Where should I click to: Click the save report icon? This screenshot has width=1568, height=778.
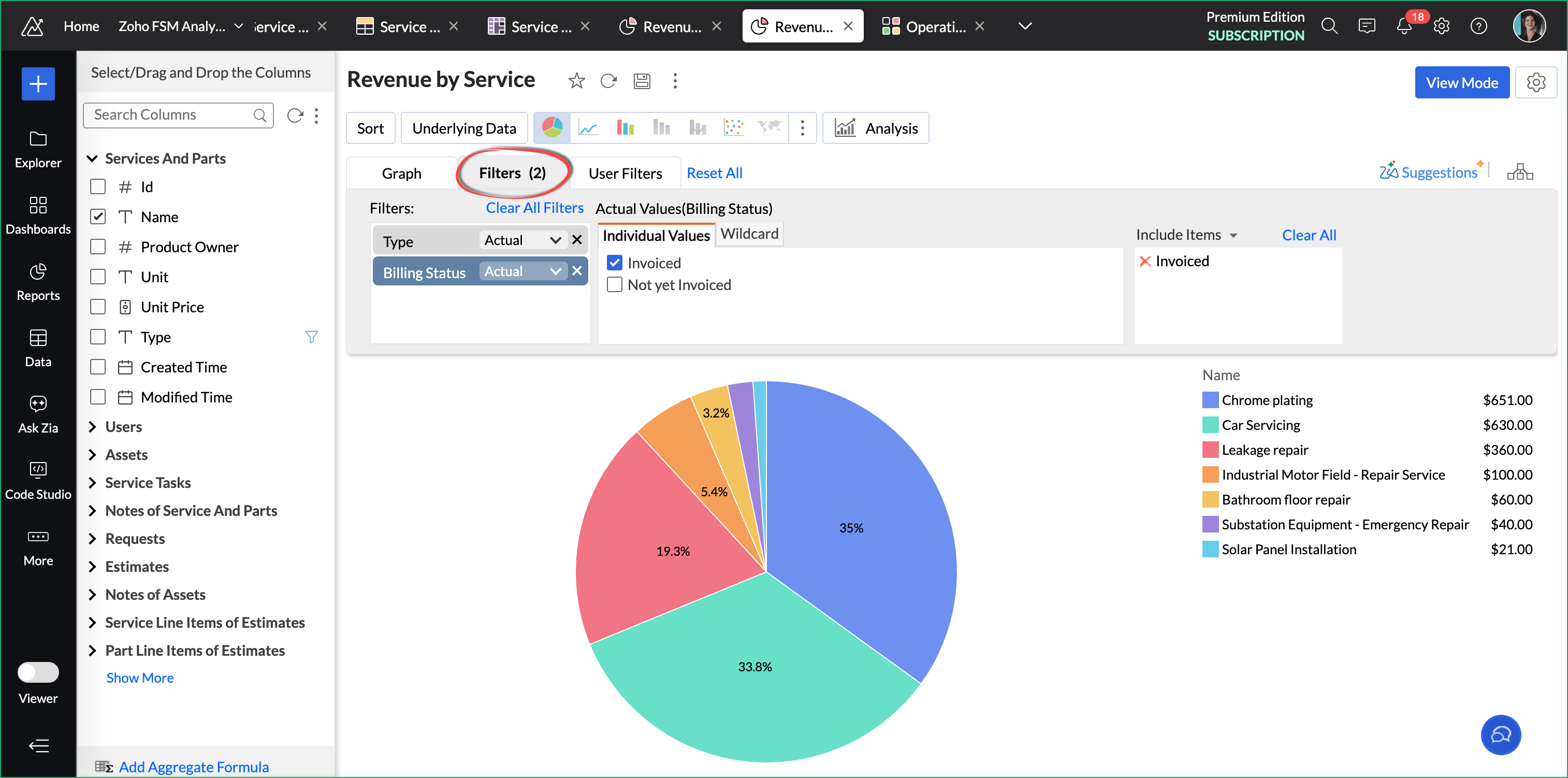[x=642, y=81]
